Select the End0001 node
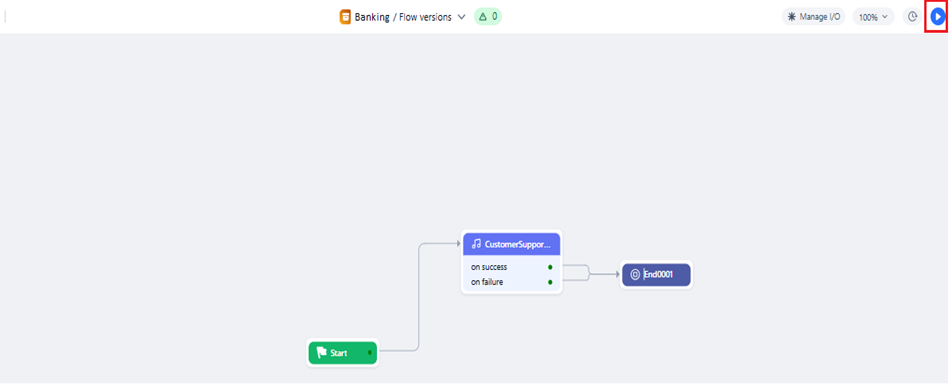 point(656,274)
